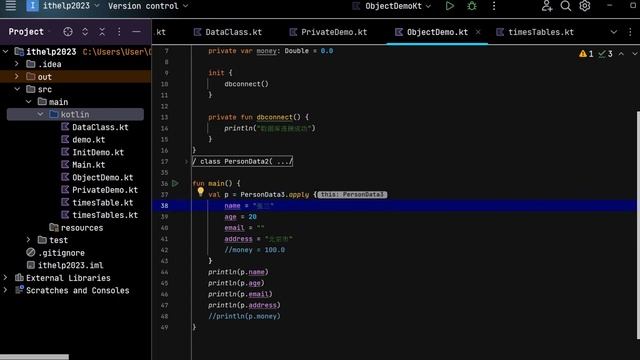Expand the out folder
This screenshot has height=360, width=640.
click(x=17, y=77)
